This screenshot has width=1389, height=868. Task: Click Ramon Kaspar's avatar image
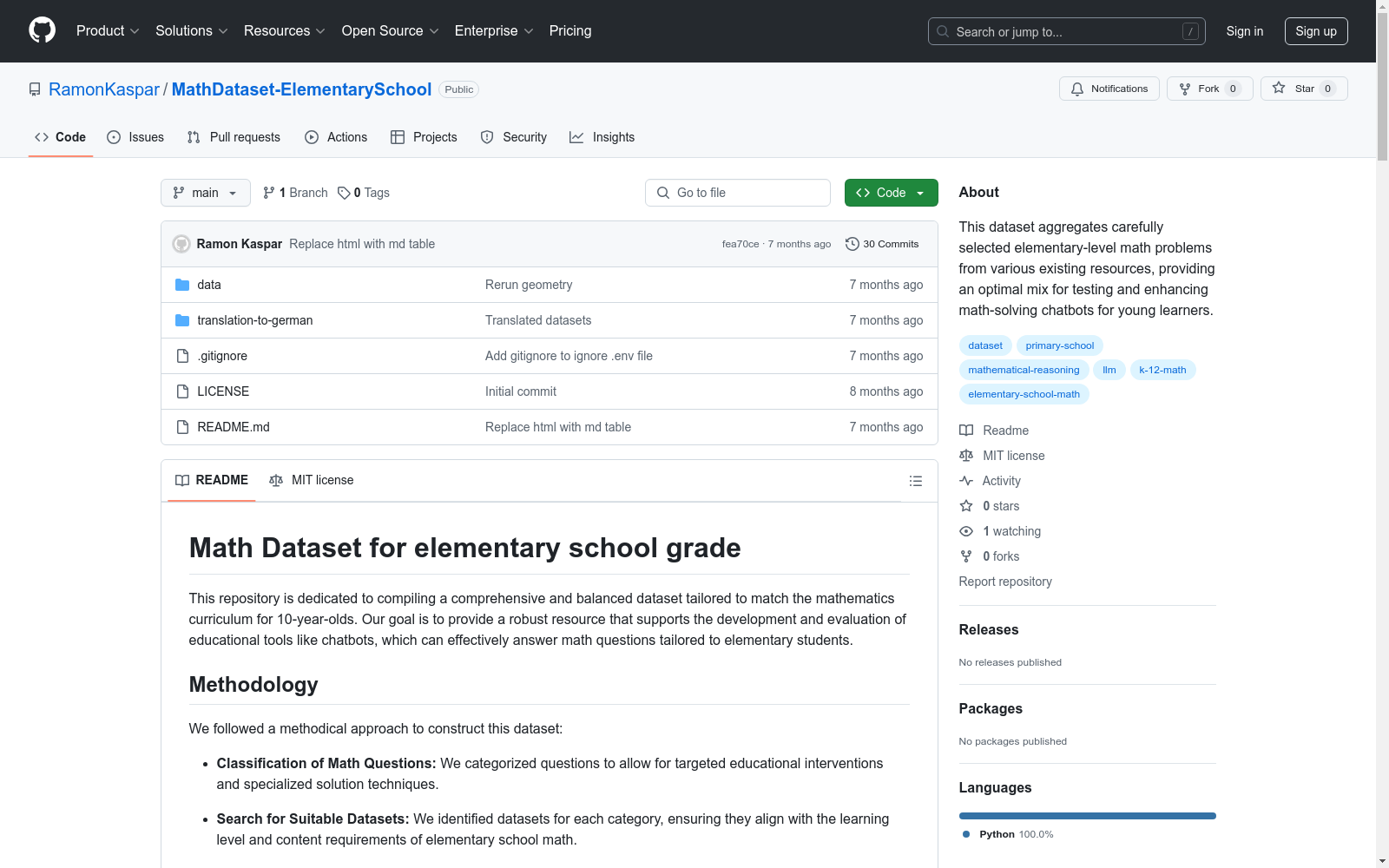[181, 244]
